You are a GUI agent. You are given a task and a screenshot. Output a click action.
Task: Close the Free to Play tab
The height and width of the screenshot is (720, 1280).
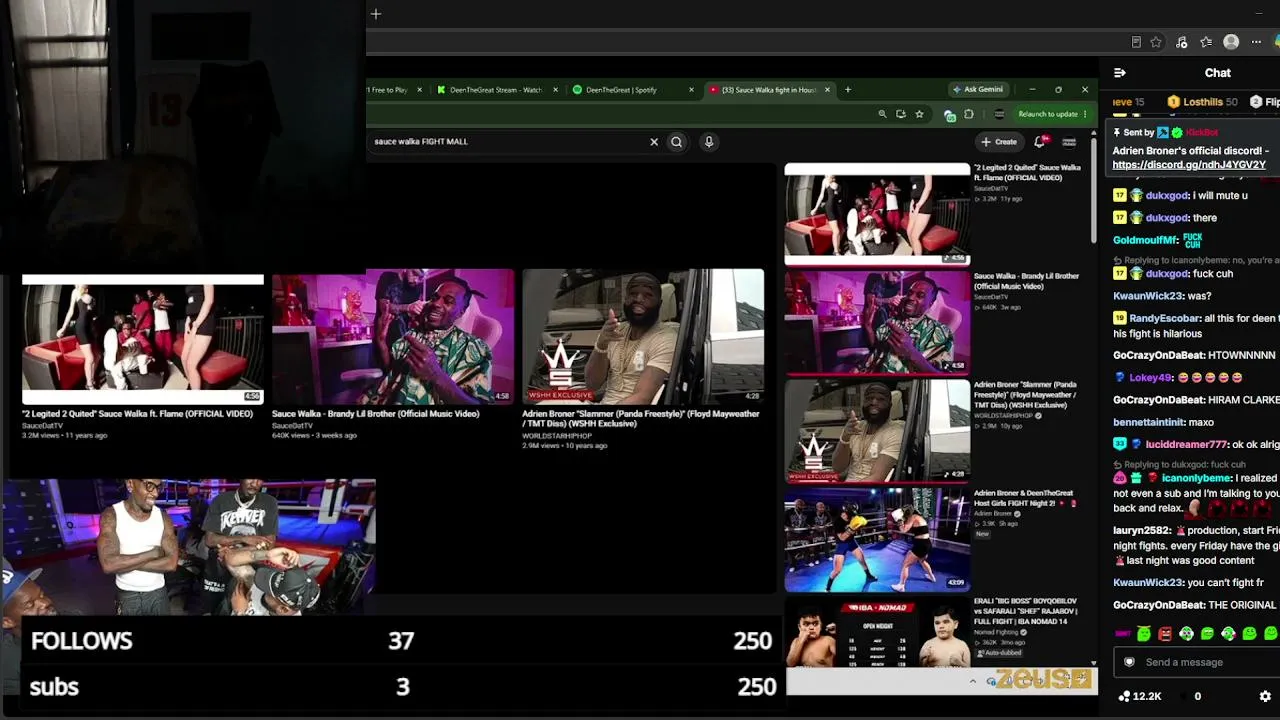point(419,90)
